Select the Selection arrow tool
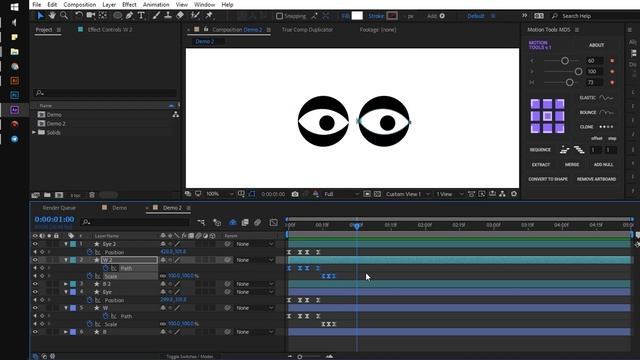This screenshot has width=640, height=360. click(40, 16)
